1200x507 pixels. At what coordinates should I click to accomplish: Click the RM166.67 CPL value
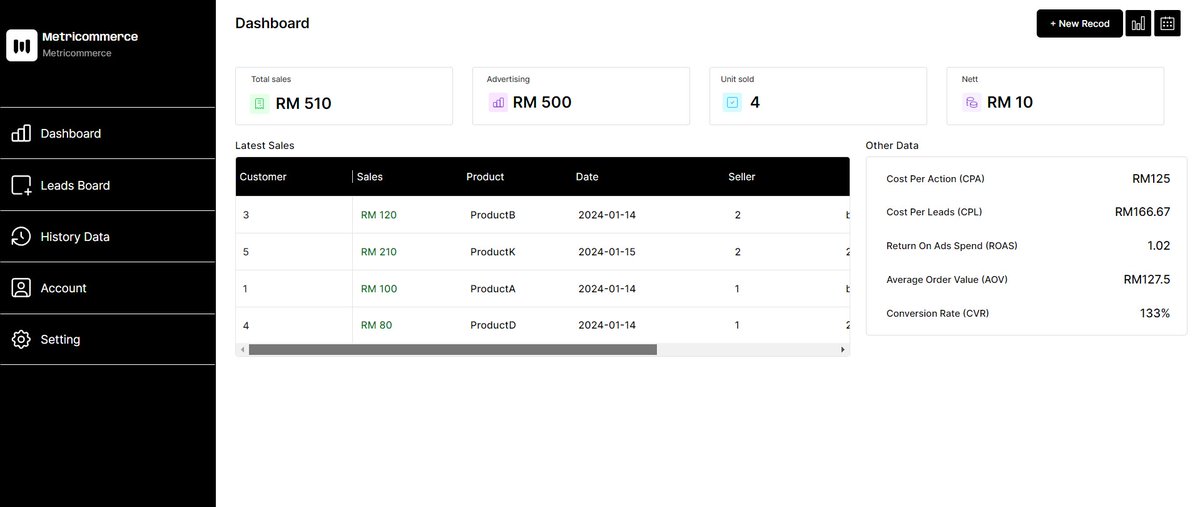coord(1143,212)
